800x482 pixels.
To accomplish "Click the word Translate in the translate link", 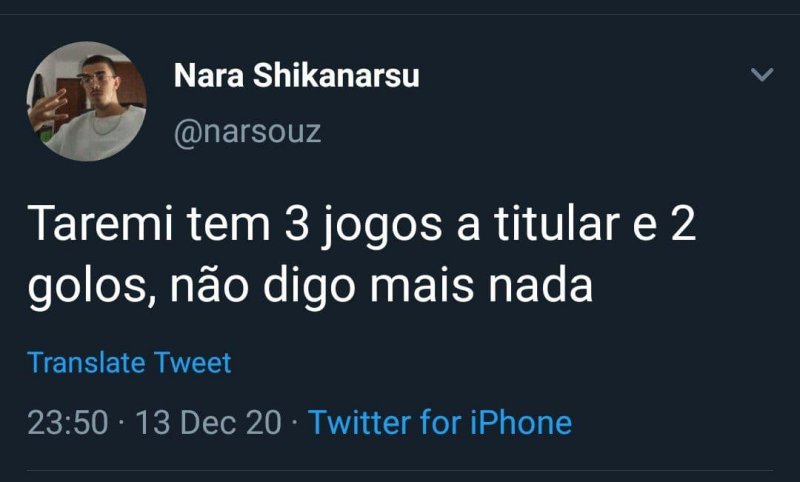I will [87, 362].
